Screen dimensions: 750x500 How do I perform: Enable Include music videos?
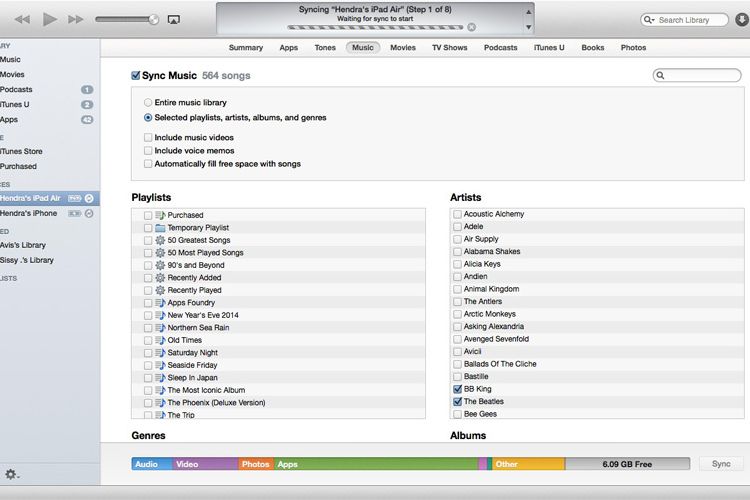click(x=148, y=137)
